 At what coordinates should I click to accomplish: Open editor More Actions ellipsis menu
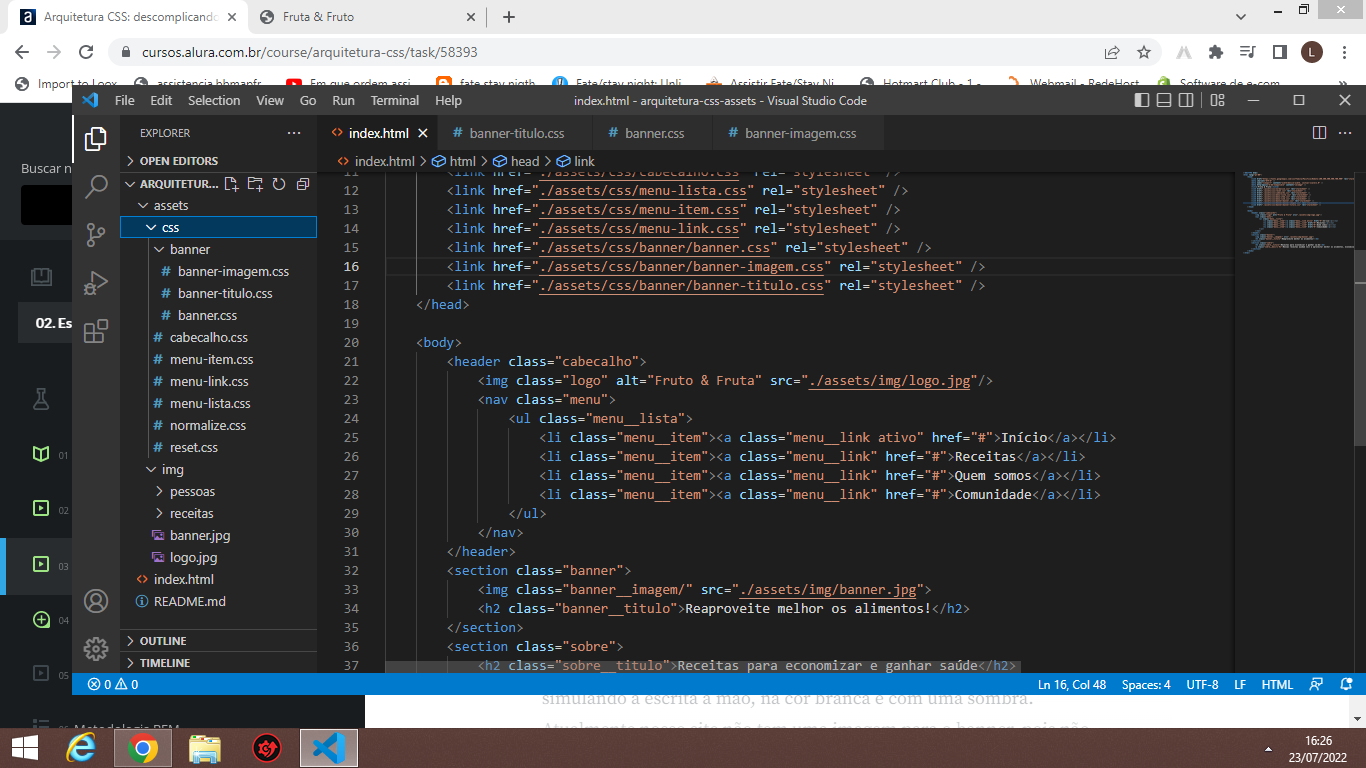(1345, 133)
